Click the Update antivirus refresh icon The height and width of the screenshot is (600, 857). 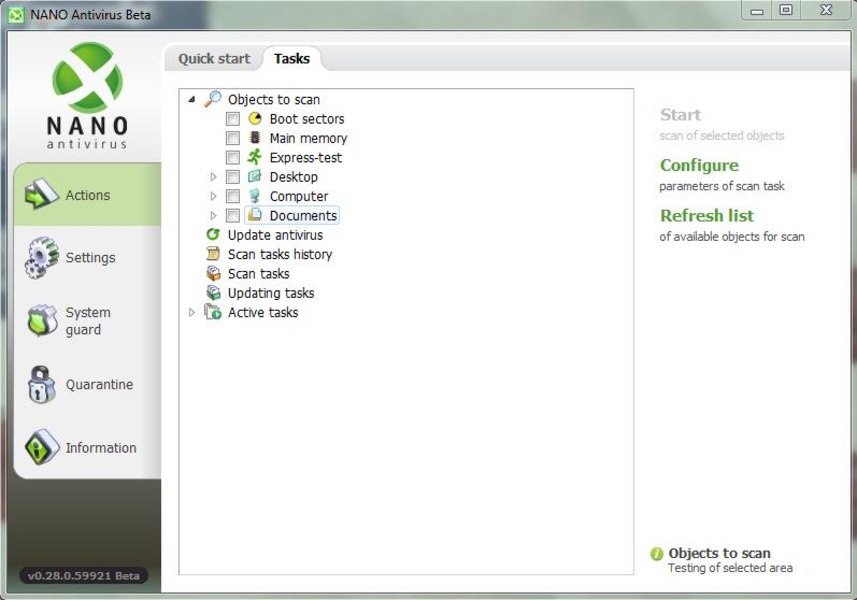point(213,234)
